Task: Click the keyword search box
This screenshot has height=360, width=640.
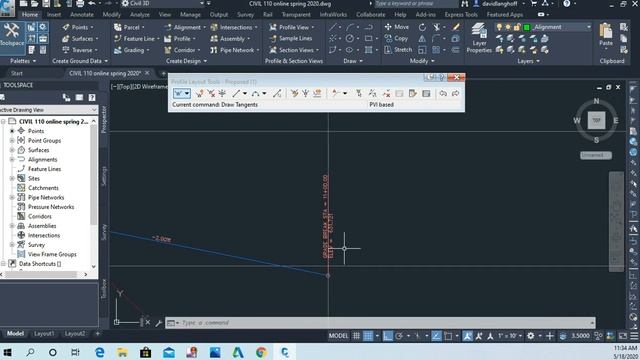Action: pos(416,4)
